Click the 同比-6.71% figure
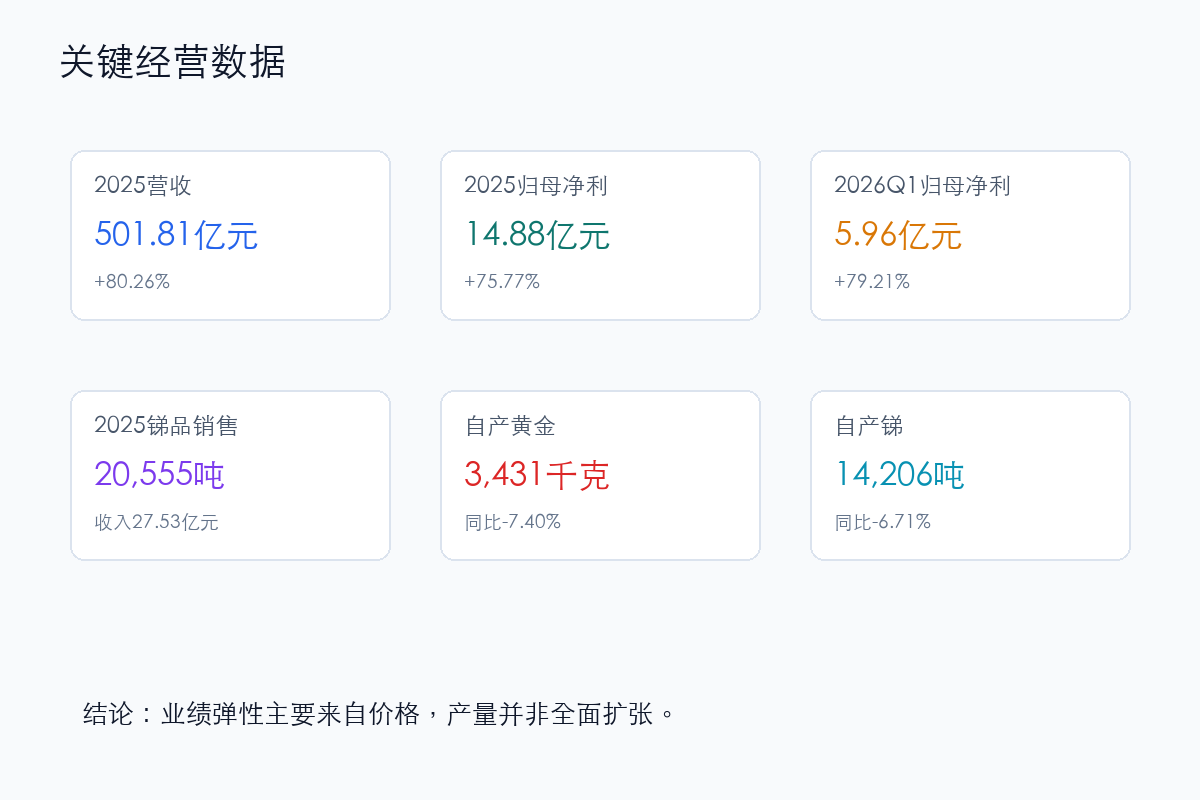The height and width of the screenshot is (800, 1200). click(883, 521)
